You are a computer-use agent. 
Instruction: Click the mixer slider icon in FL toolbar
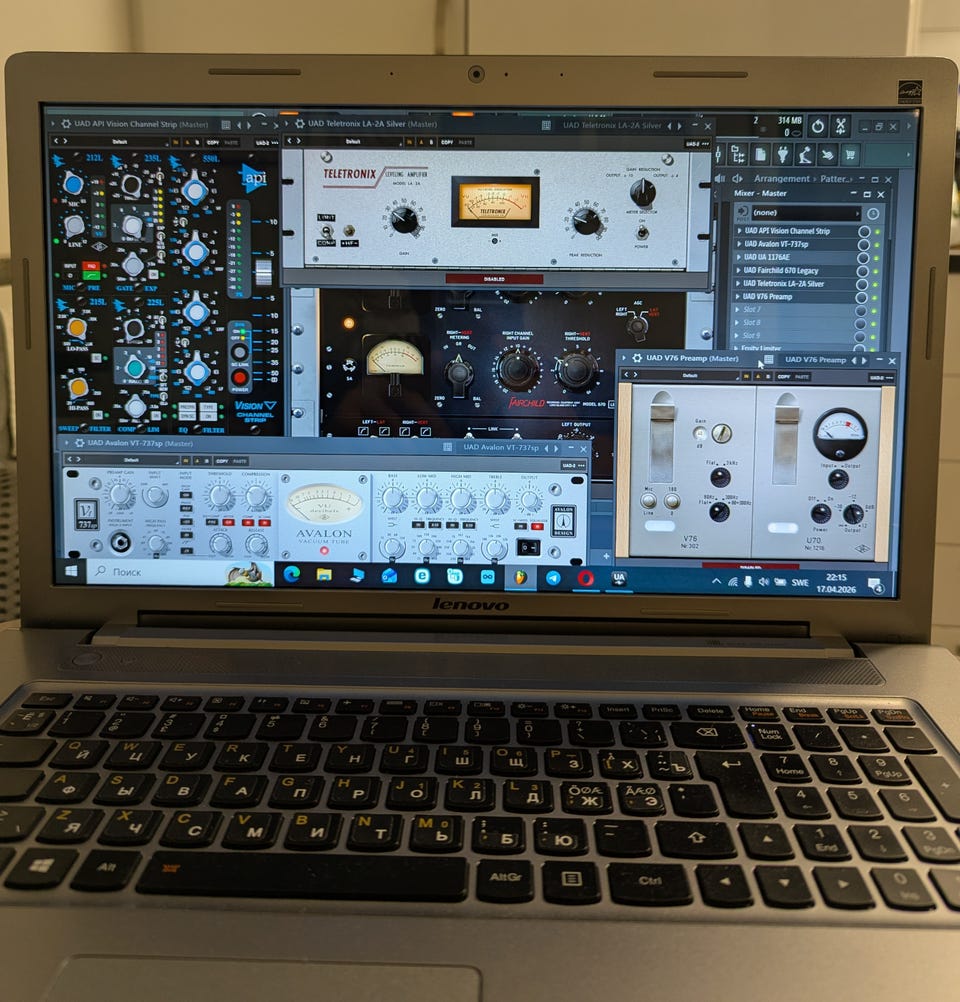point(719,154)
